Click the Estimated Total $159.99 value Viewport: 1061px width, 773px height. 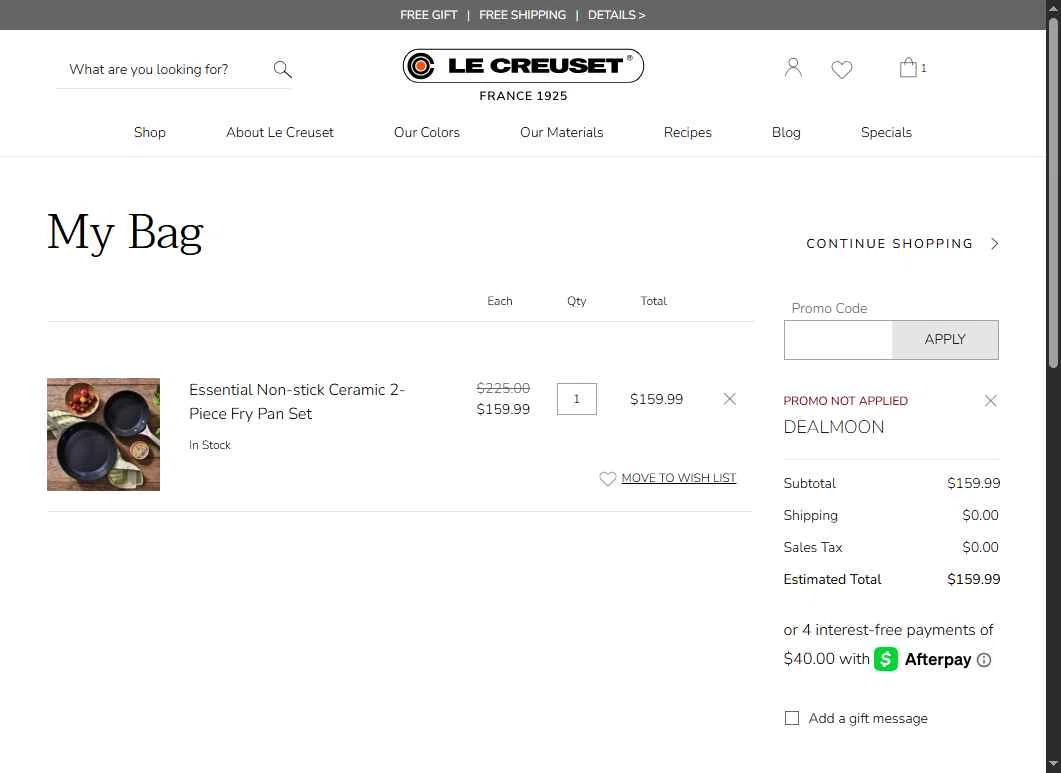[974, 579]
